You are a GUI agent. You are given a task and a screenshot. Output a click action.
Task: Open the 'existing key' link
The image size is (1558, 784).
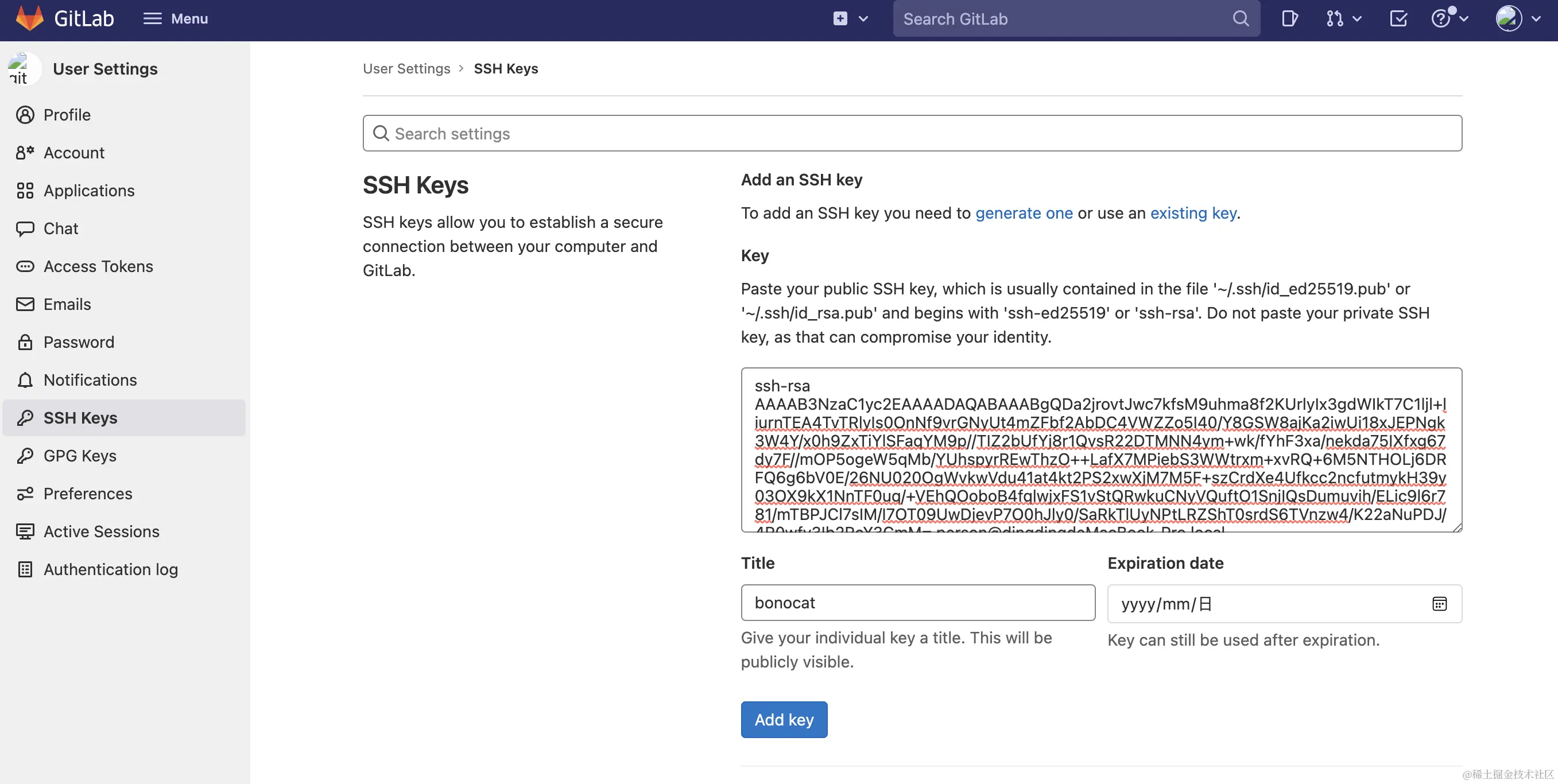[1193, 213]
